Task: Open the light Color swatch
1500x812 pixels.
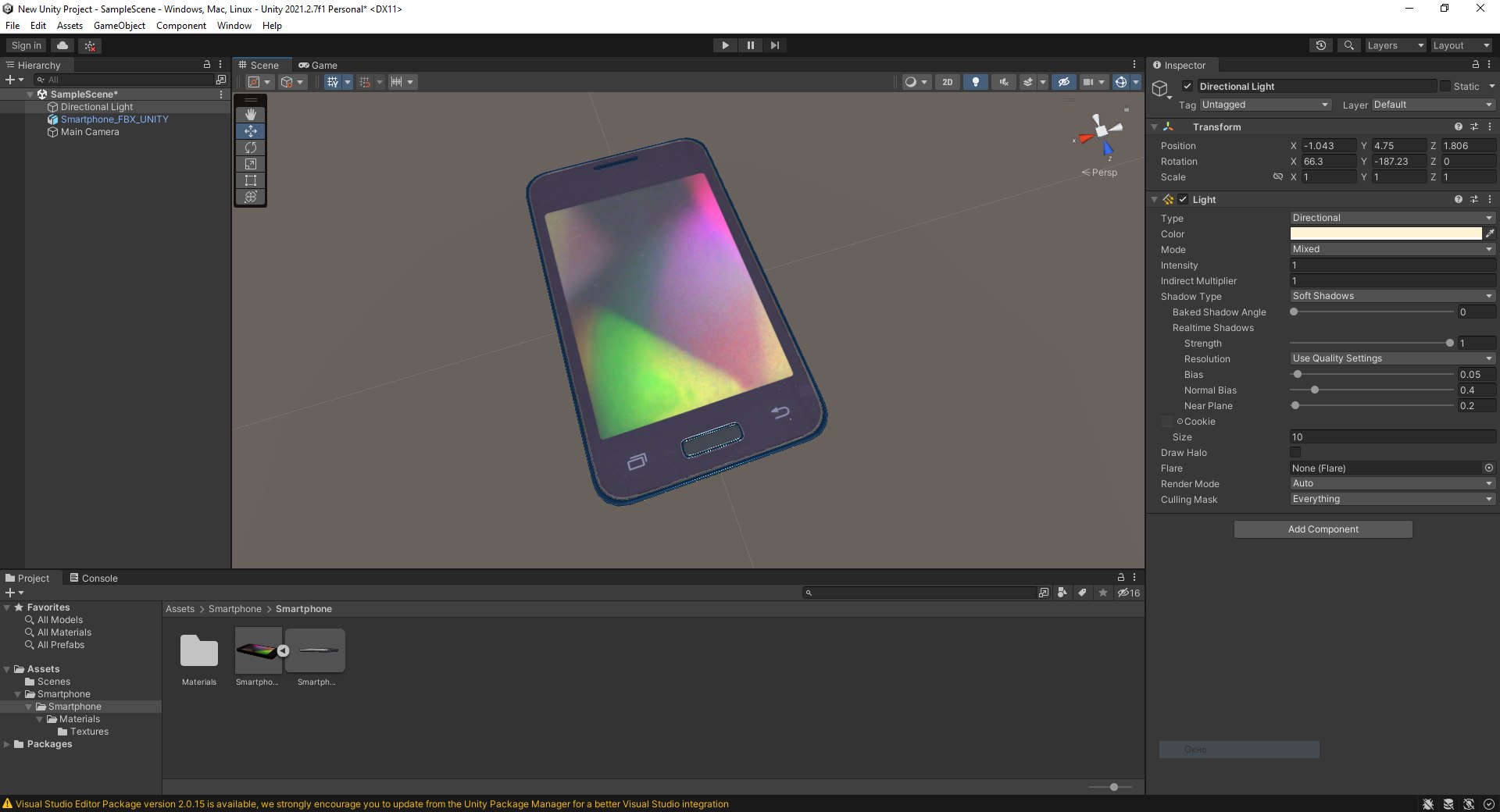Action: point(1385,233)
